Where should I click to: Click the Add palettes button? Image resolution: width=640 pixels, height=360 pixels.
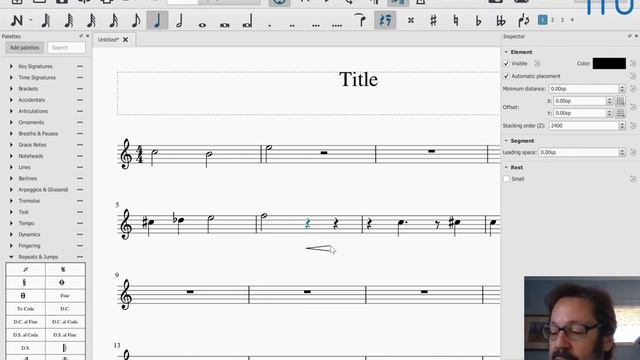point(24,48)
